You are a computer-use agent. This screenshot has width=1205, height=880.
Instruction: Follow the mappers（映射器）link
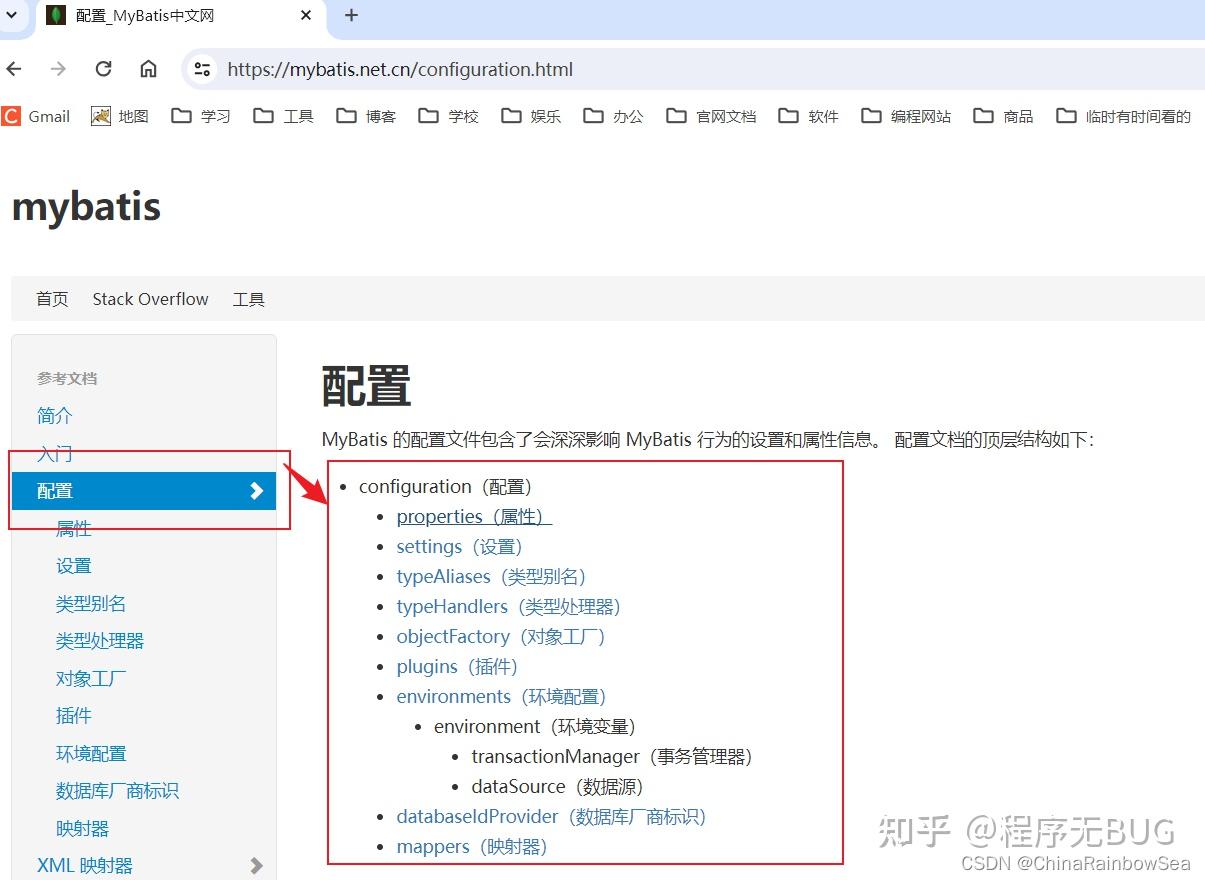click(469, 846)
